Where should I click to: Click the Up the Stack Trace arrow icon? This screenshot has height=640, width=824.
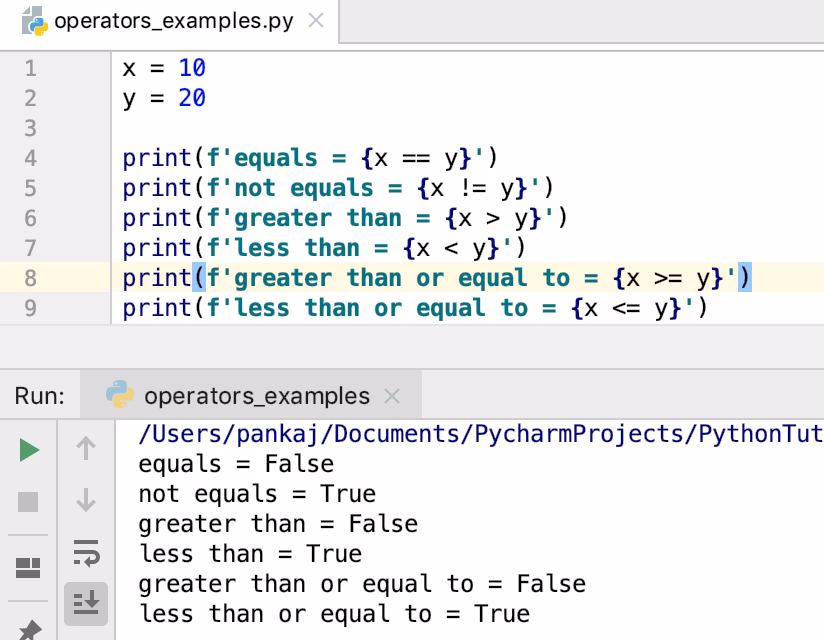(87, 449)
